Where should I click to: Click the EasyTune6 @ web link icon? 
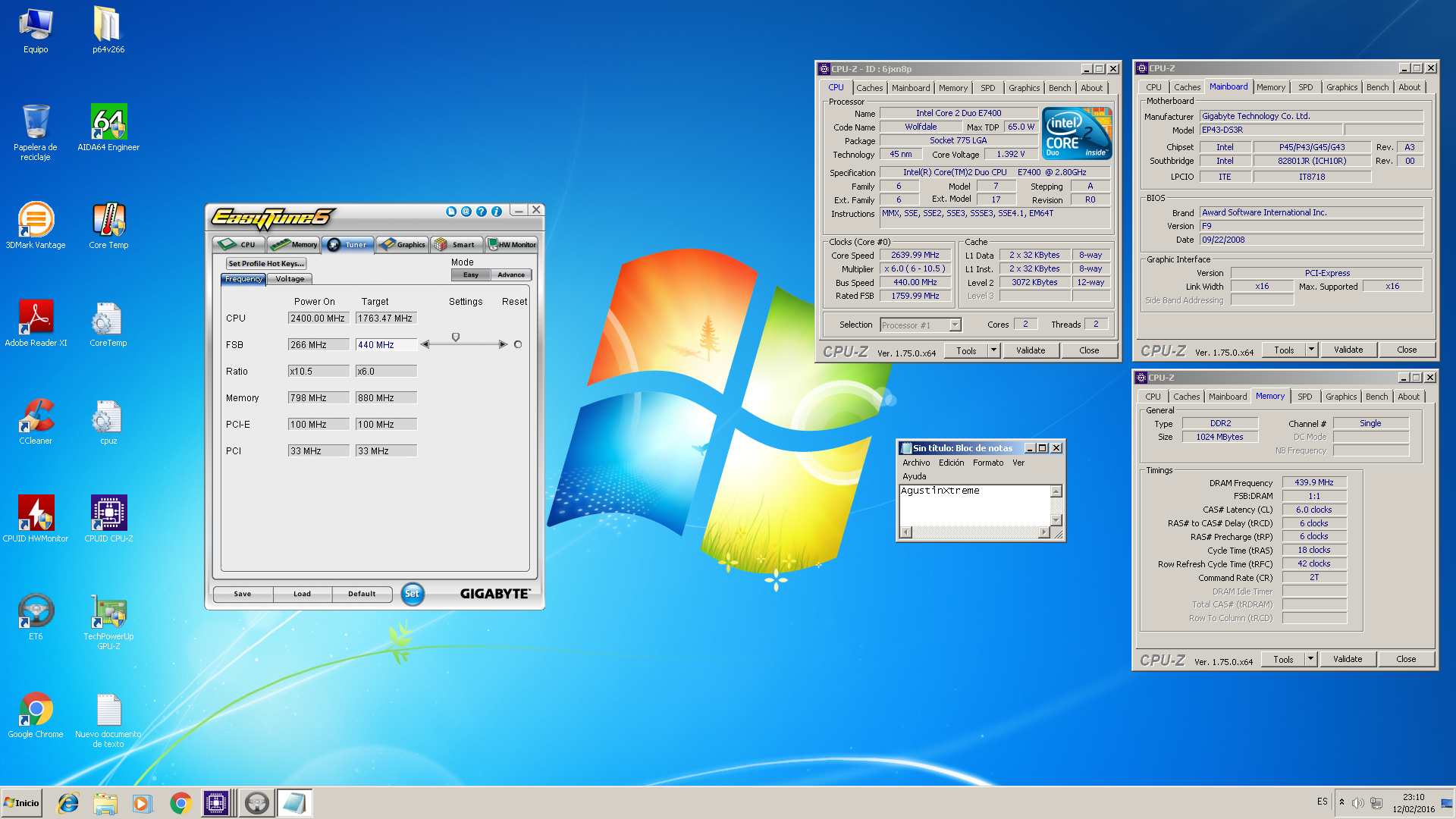[466, 212]
